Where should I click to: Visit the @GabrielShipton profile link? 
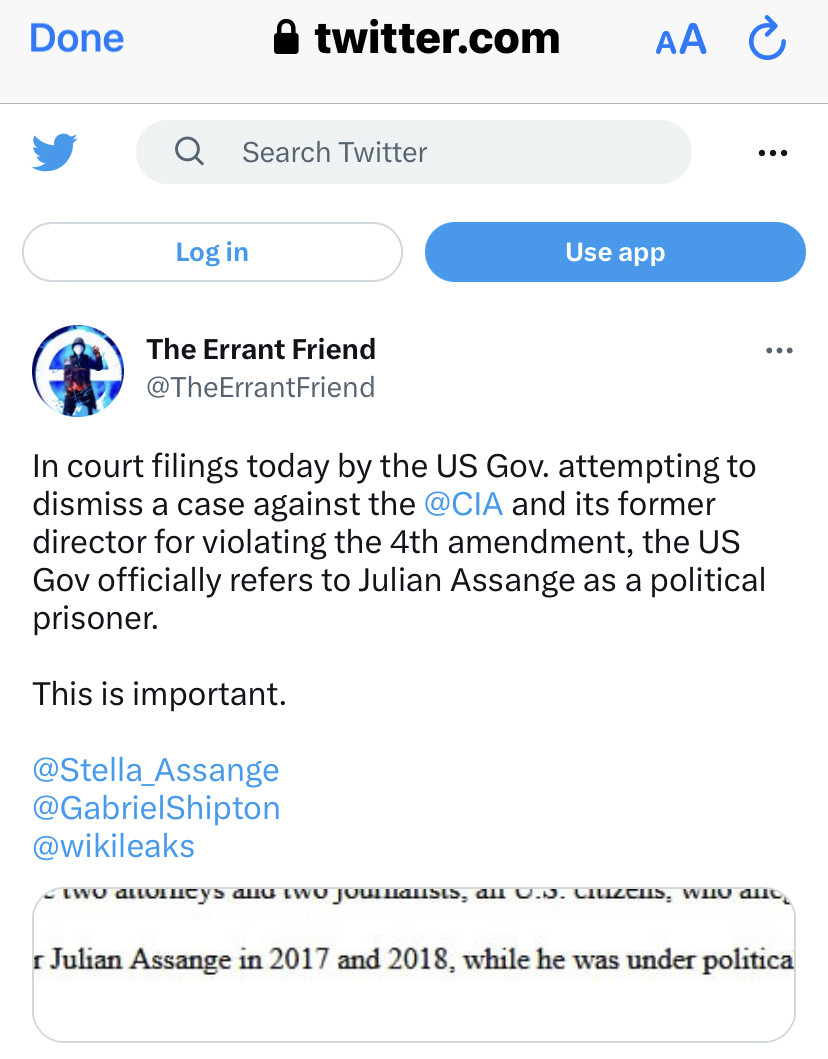(157, 808)
